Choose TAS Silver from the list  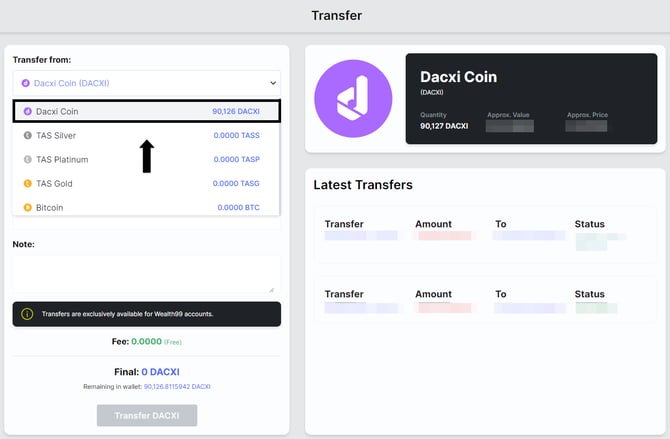(147, 136)
